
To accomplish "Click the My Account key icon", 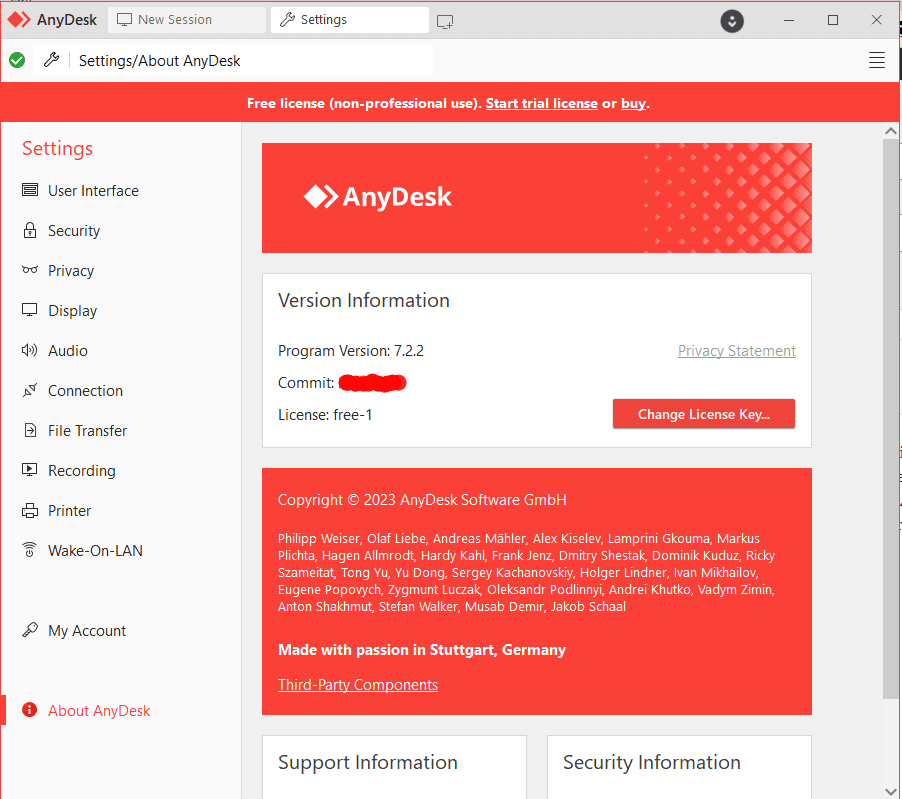I will (x=30, y=630).
